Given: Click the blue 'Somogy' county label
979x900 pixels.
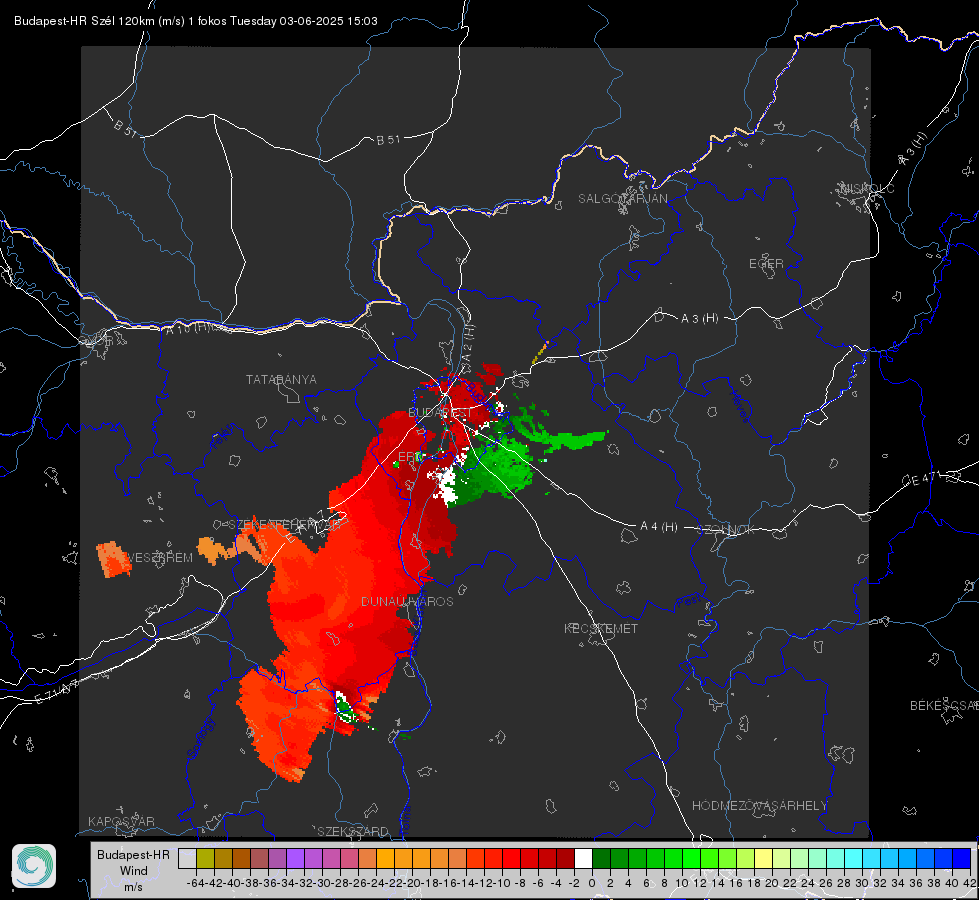Looking at the screenshot, I should [200, 738].
